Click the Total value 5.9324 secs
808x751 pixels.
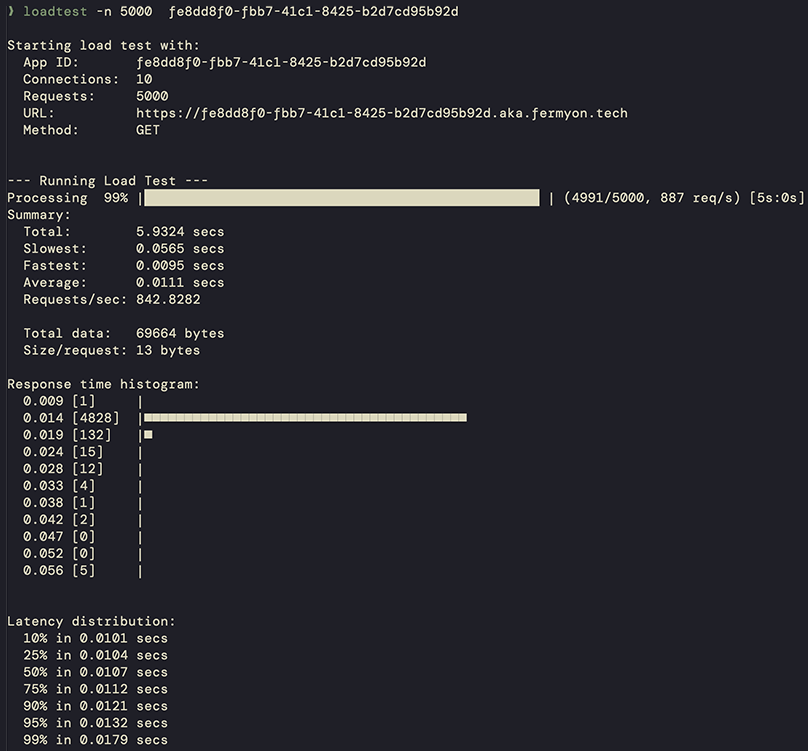tap(180, 232)
